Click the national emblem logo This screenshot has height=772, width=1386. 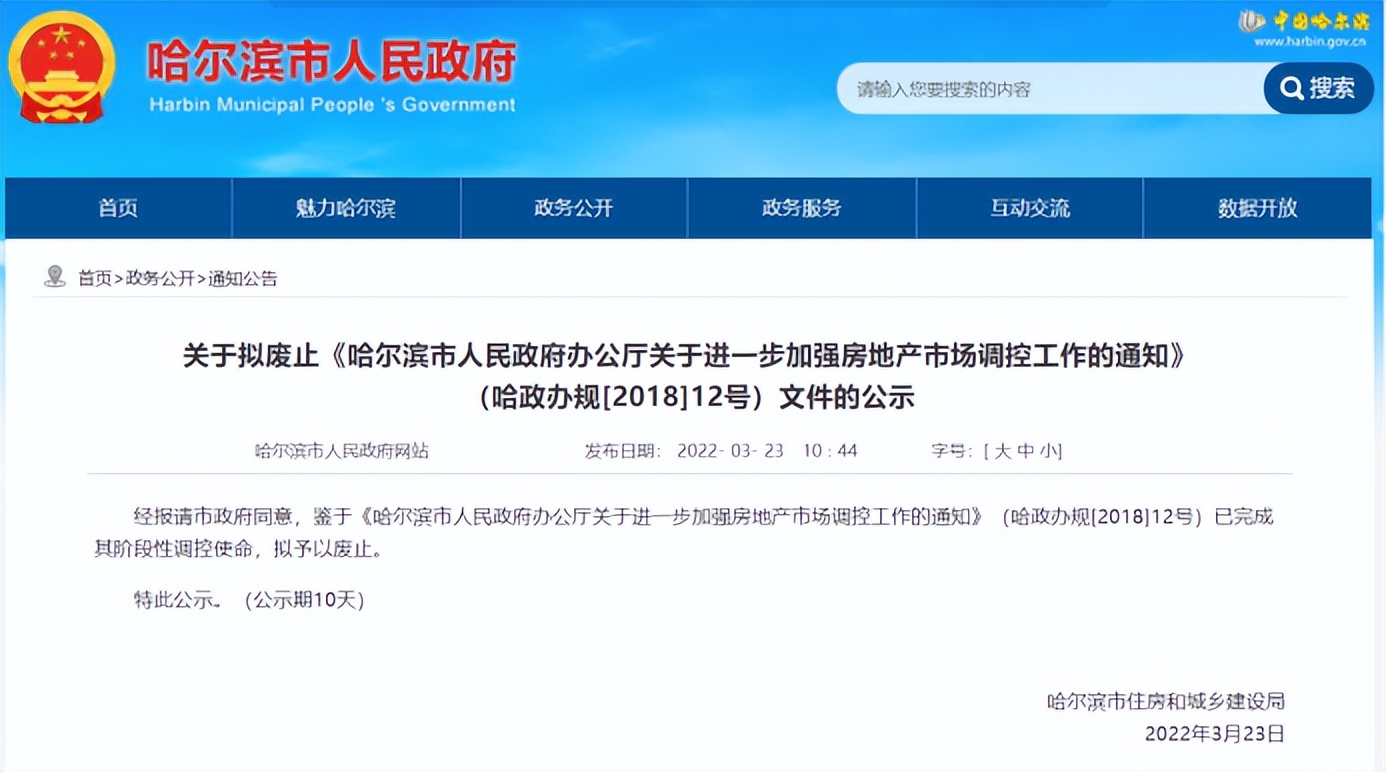pos(62,67)
